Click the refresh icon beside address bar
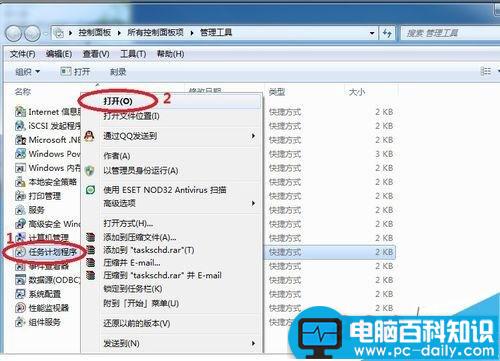 click(x=387, y=33)
